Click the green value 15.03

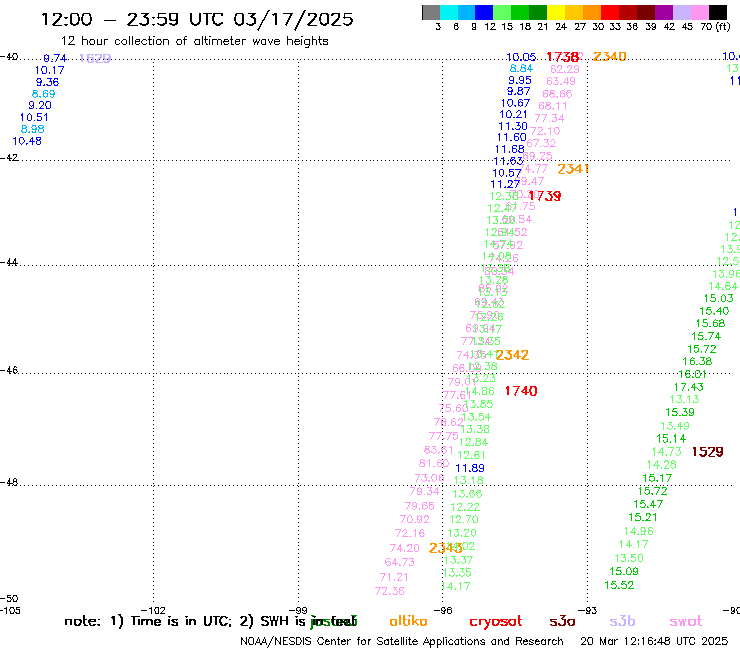[x=719, y=298]
